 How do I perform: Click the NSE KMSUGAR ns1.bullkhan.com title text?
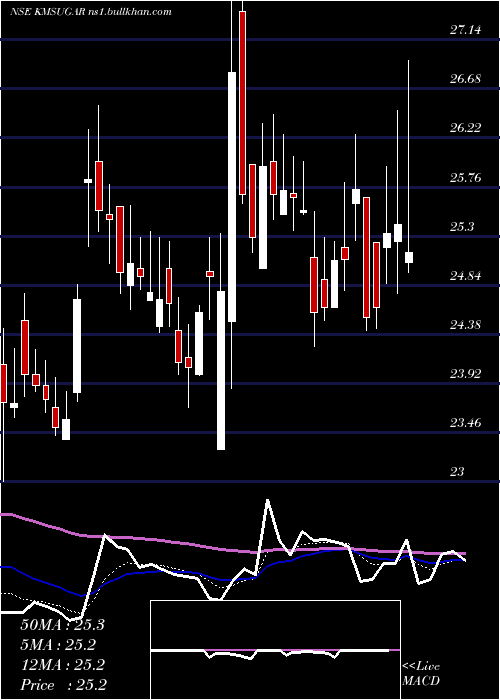click(91, 12)
